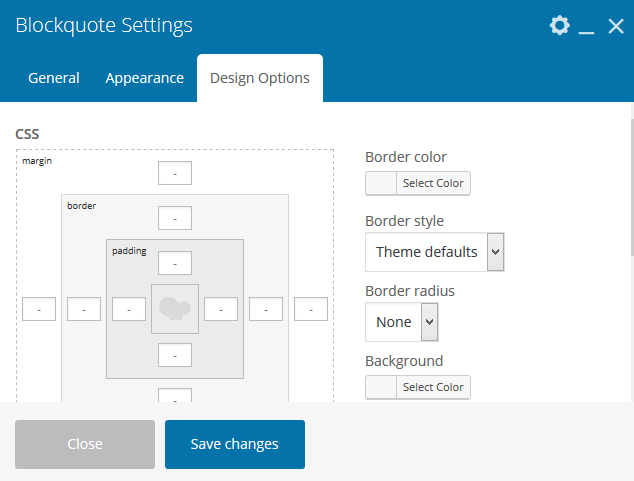This screenshot has width=634, height=481.
Task: Focus the border top input field
Action: [175, 218]
